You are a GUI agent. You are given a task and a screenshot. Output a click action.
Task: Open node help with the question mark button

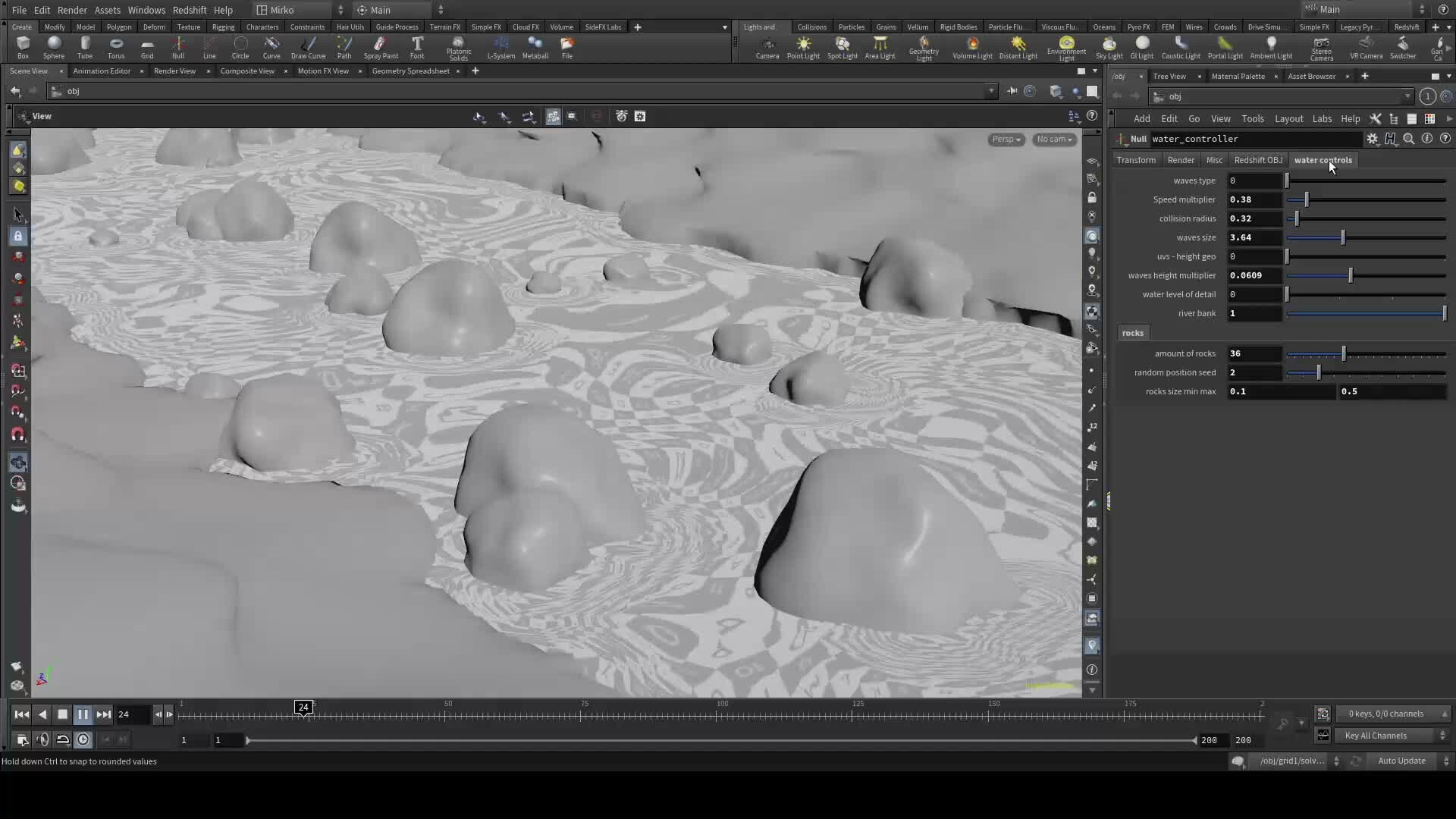[1445, 139]
